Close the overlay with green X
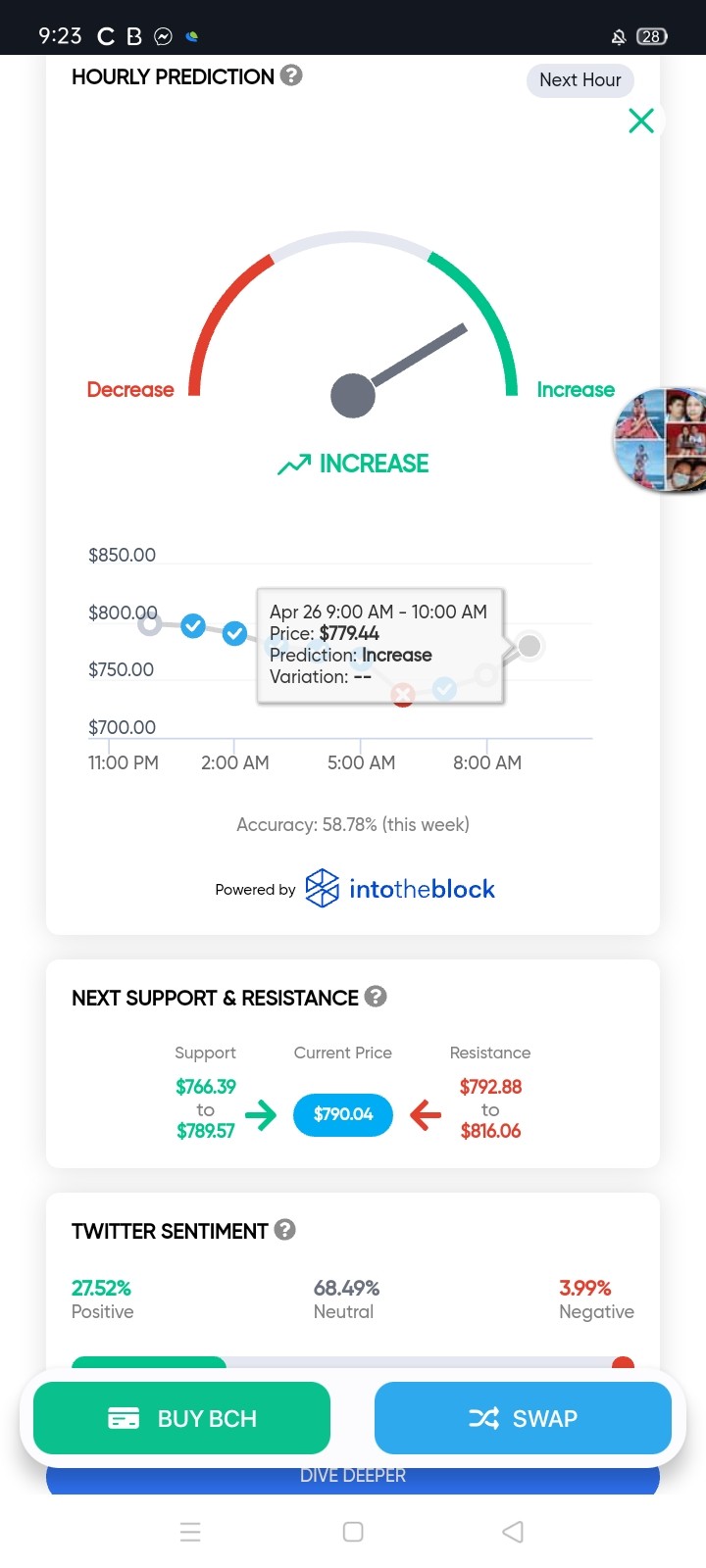 click(641, 121)
